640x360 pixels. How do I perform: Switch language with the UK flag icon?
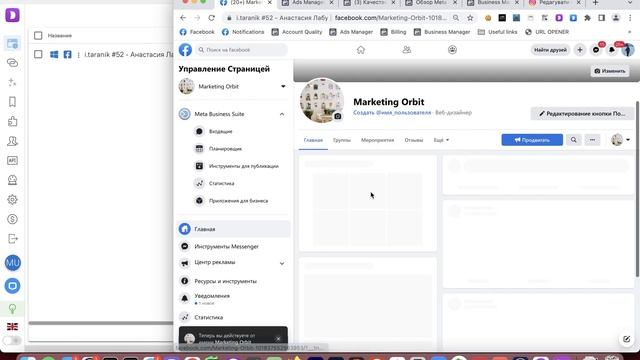click(12, 327)
